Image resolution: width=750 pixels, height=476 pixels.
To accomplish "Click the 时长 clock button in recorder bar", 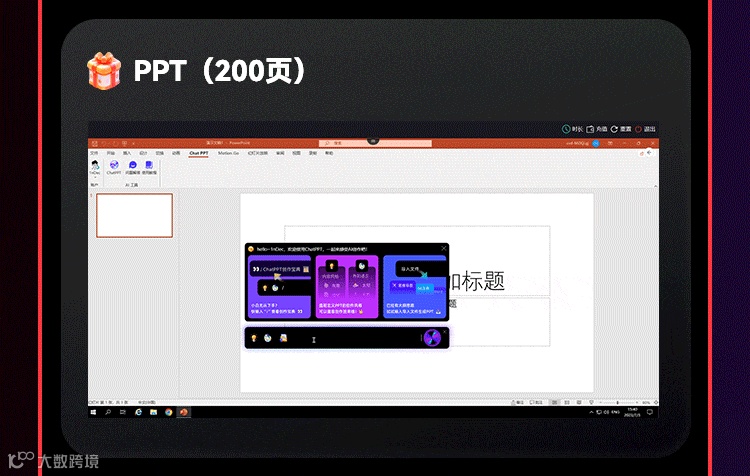I will (x=572, y=129).
